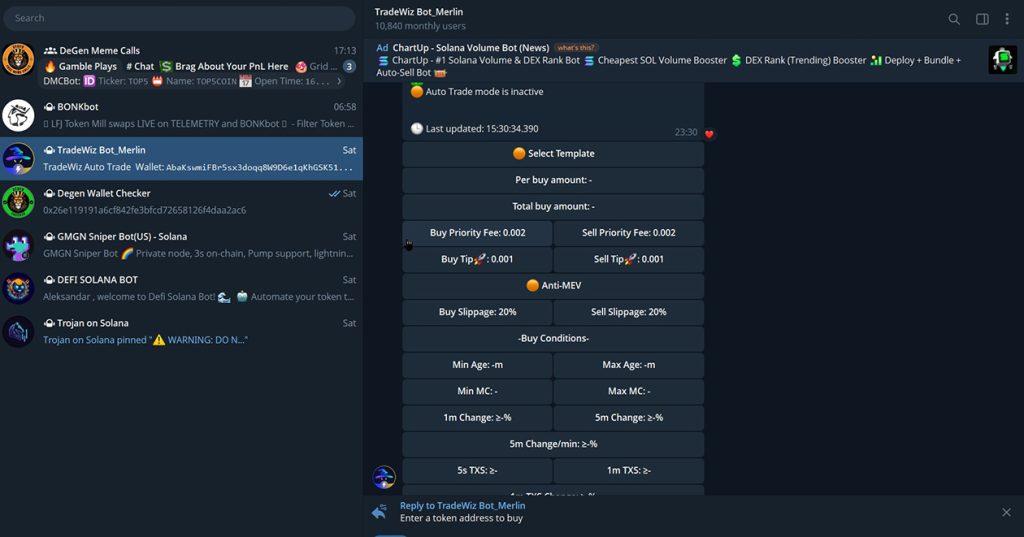Click the Per buy amount button
Image resolution: width=1024 pixels, height=537 pixels.
tap(553, 180)
